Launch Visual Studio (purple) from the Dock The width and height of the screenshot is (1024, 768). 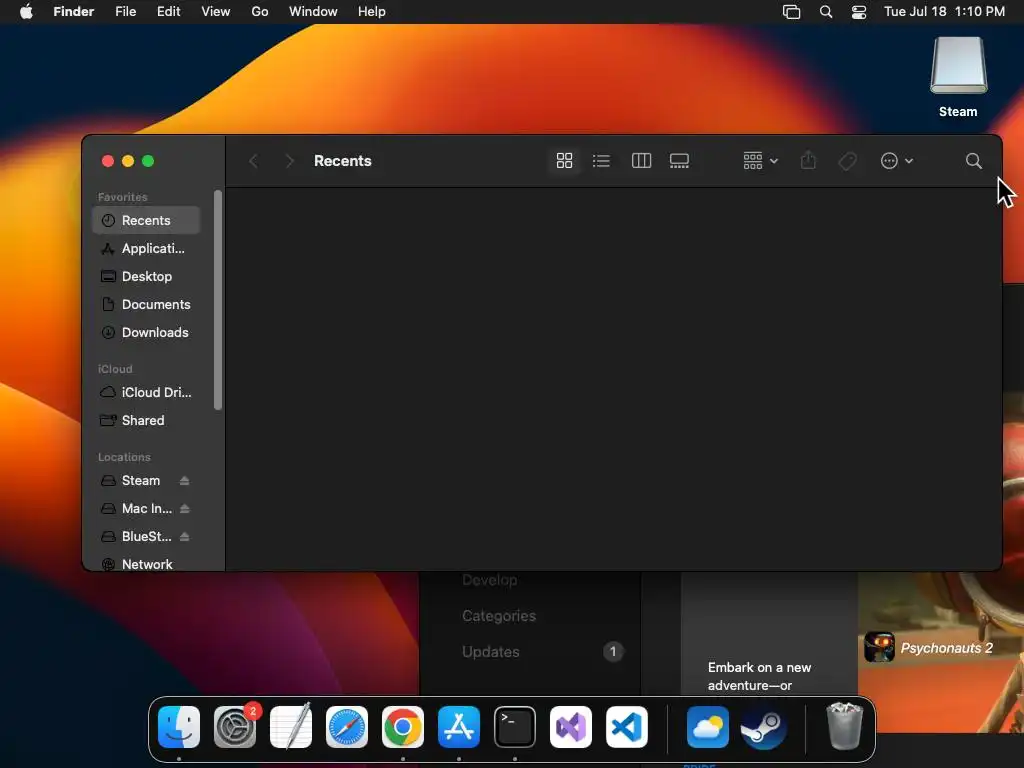pos(571,727)
